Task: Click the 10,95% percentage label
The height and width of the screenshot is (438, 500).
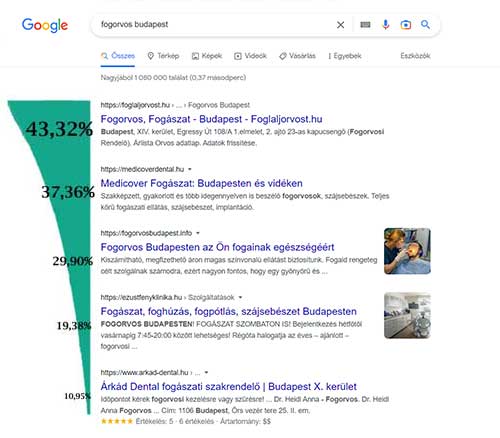Action: click(x=77, y=396)
